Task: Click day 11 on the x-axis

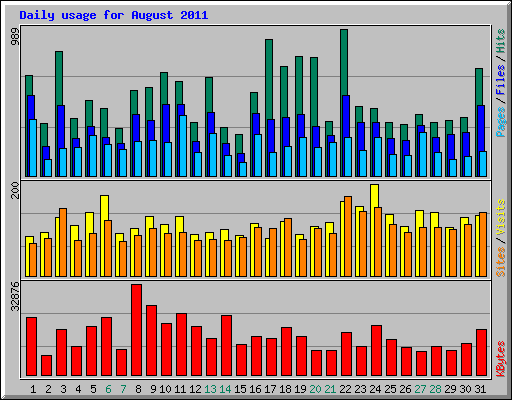Action: [x=180, y=389]
